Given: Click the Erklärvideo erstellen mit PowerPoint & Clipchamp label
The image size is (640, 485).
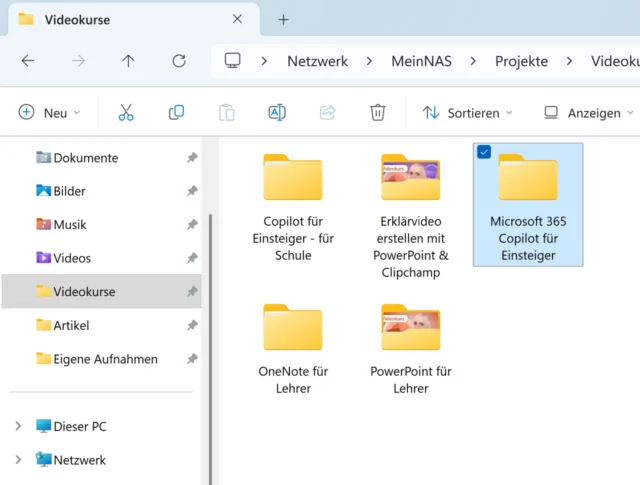Looking at the screenshot, I should click(x=411, y=247).
